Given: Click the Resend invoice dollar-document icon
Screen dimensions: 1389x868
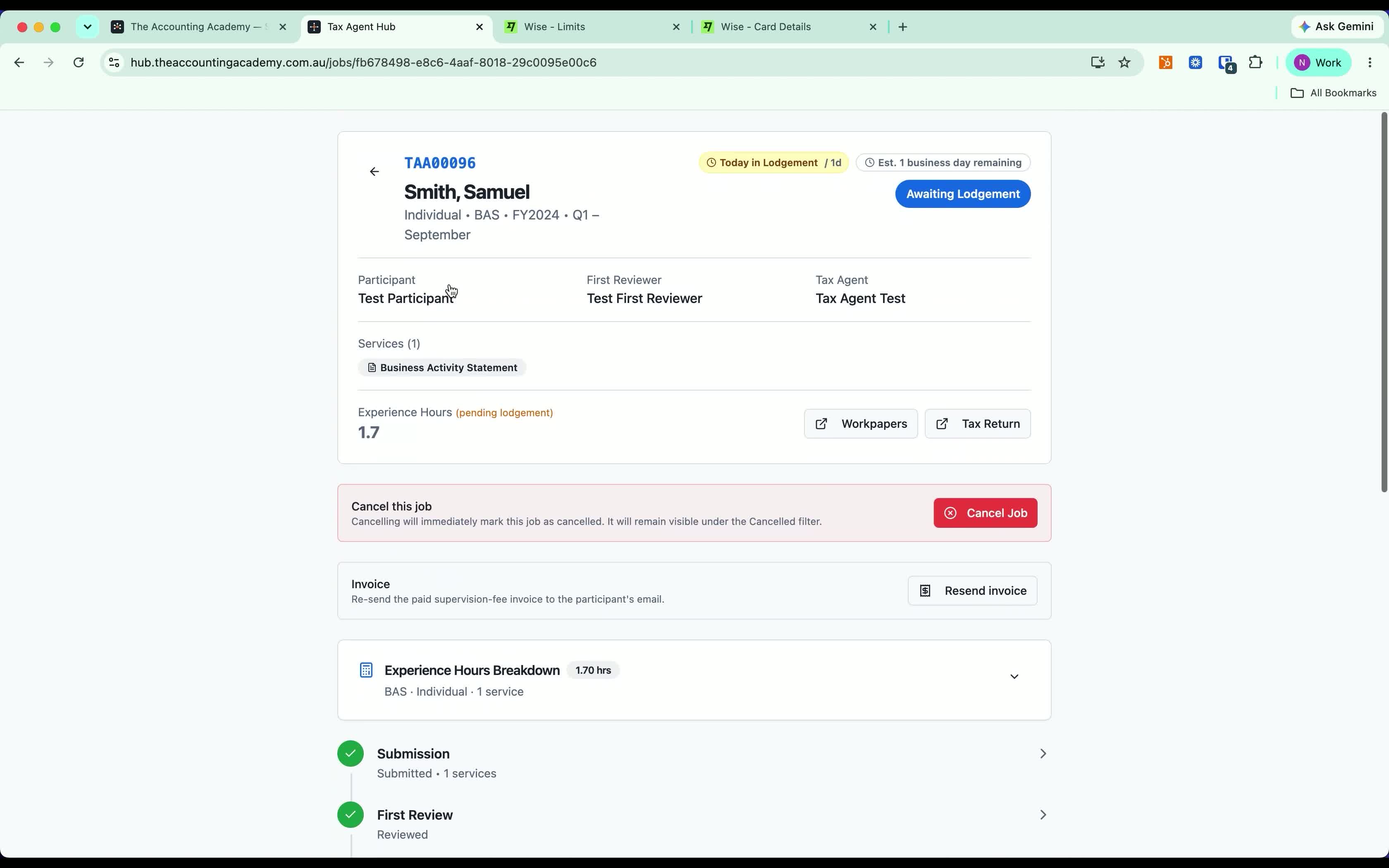Looking at the screenshot, I should coord(925,591).
